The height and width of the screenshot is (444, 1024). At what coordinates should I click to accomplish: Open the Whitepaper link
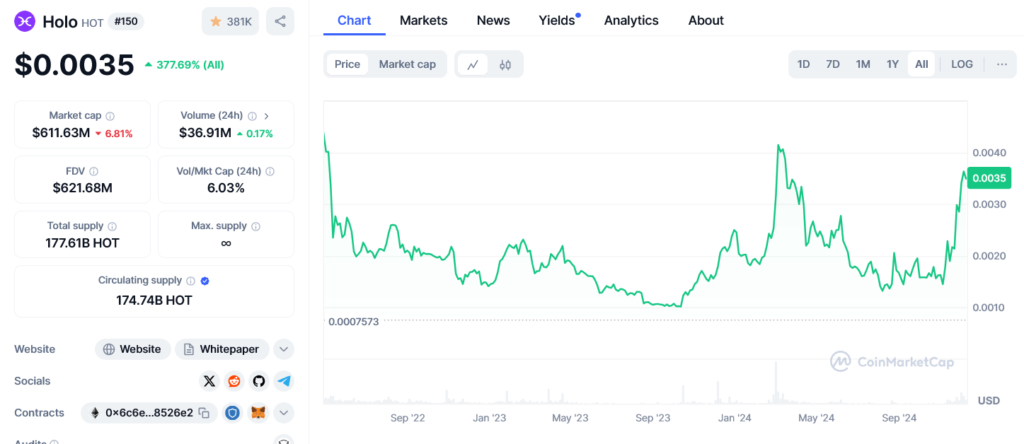[221, 349]
